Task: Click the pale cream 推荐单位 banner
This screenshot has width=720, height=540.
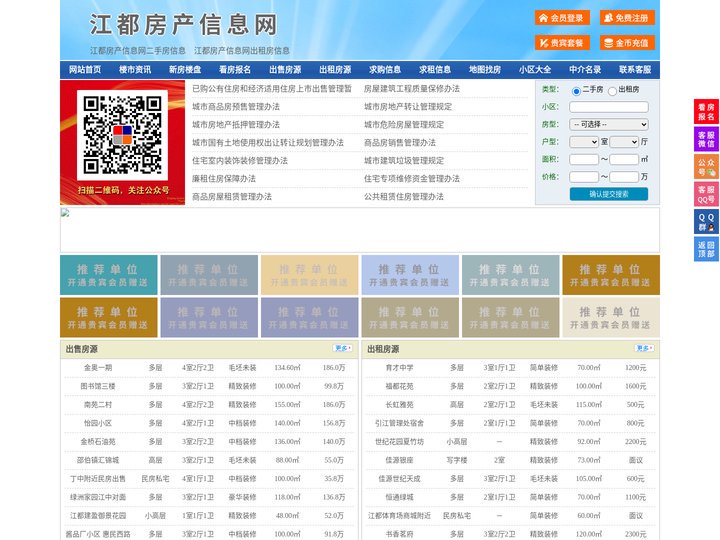Action: click(x=611, y=317)
